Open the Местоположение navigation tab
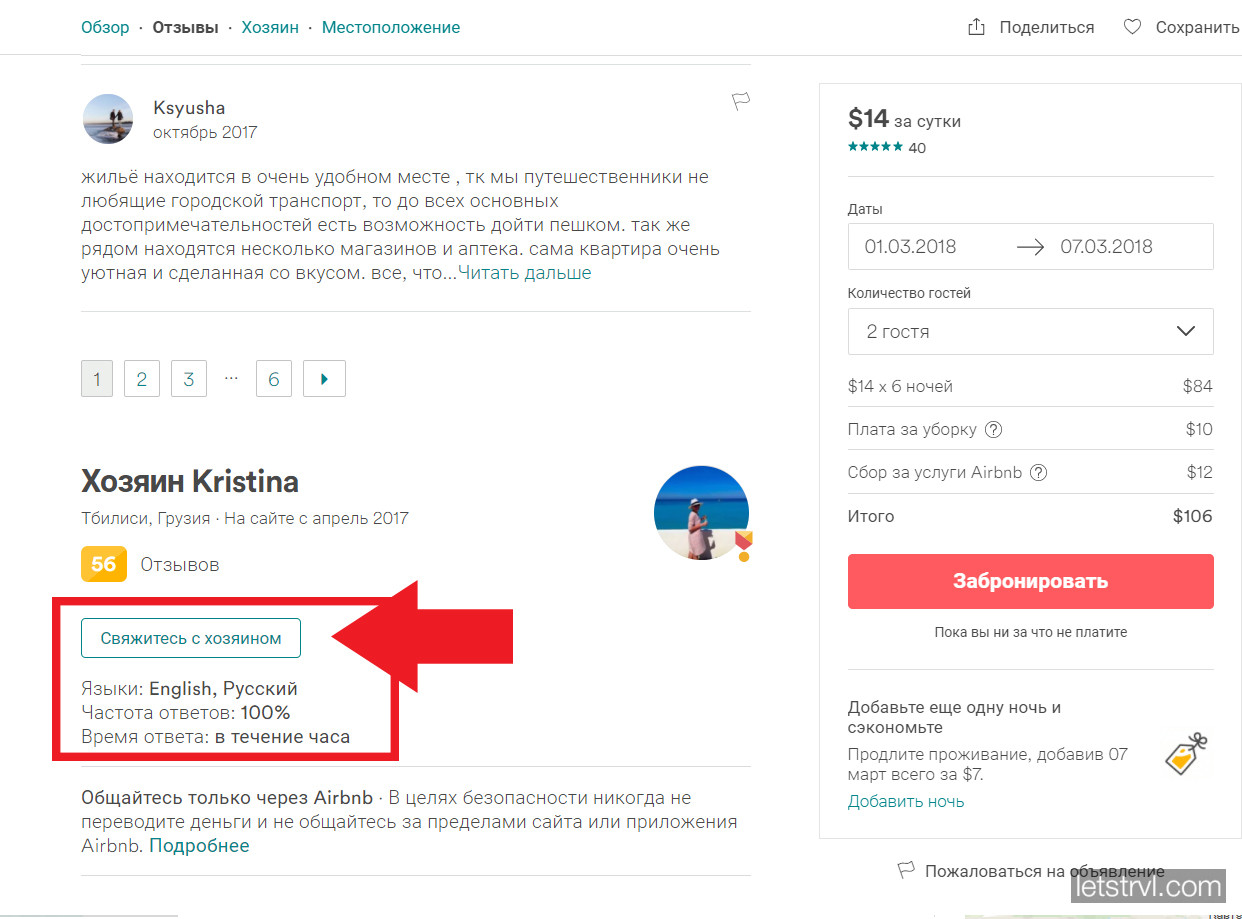The width and height of the screenshot is (1242, 919). (x=391, y=27)
